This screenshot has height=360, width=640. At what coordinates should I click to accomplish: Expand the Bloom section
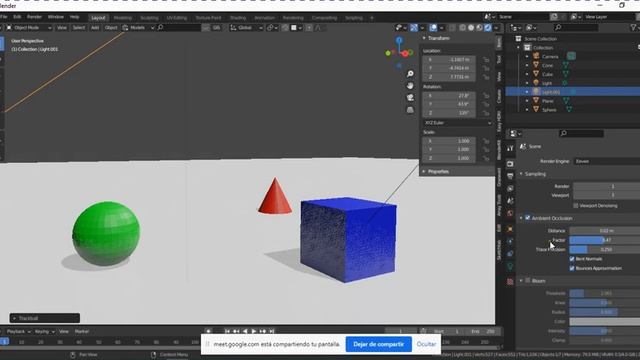pyautogui.click(x=521, y=281)
